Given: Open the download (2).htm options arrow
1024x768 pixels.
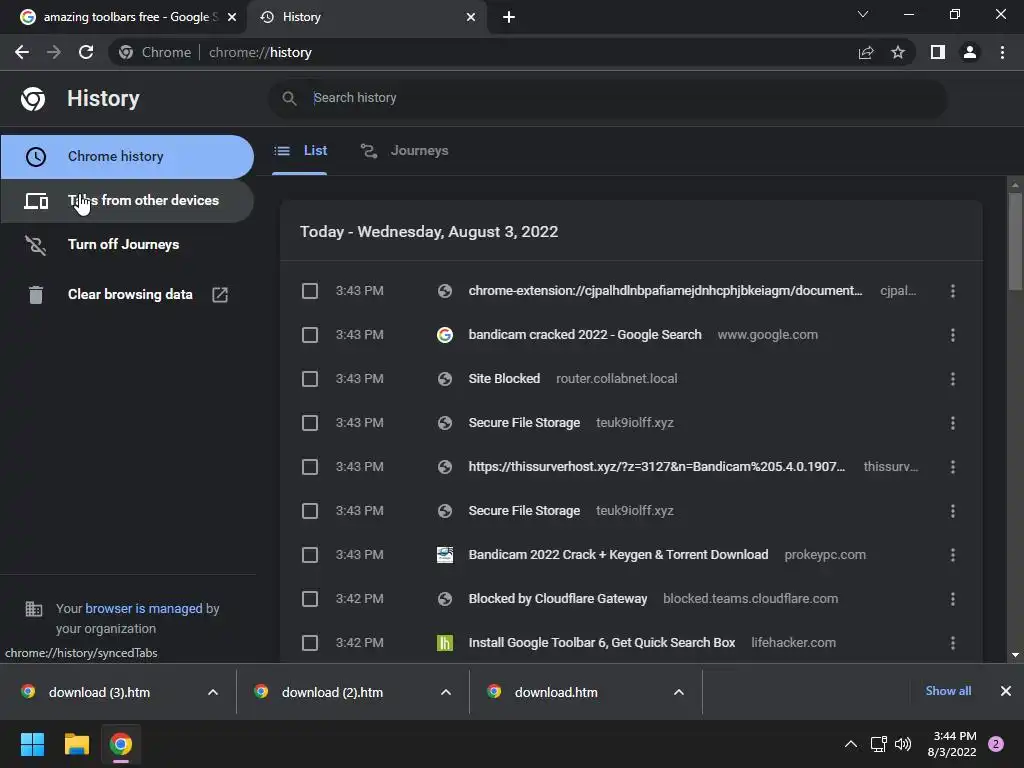Looking at the screenshot, I should (445, 692).
